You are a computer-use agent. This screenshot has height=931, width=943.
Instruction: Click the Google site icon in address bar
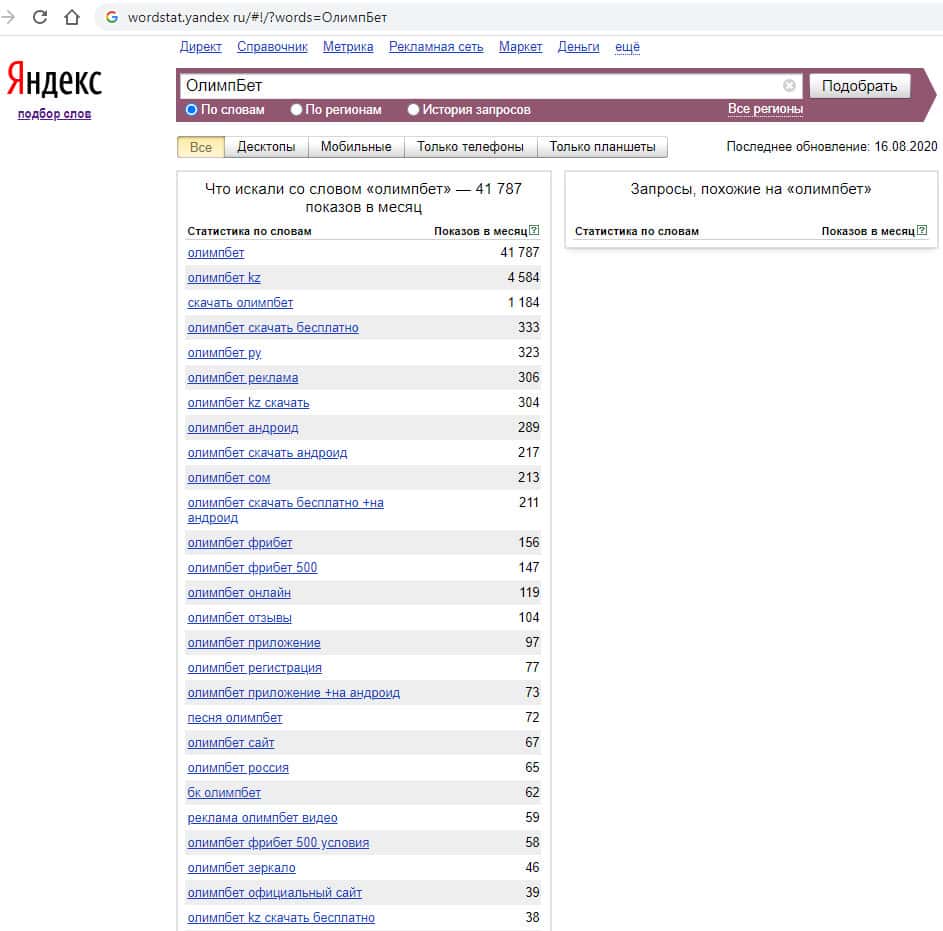click(112, 17)
